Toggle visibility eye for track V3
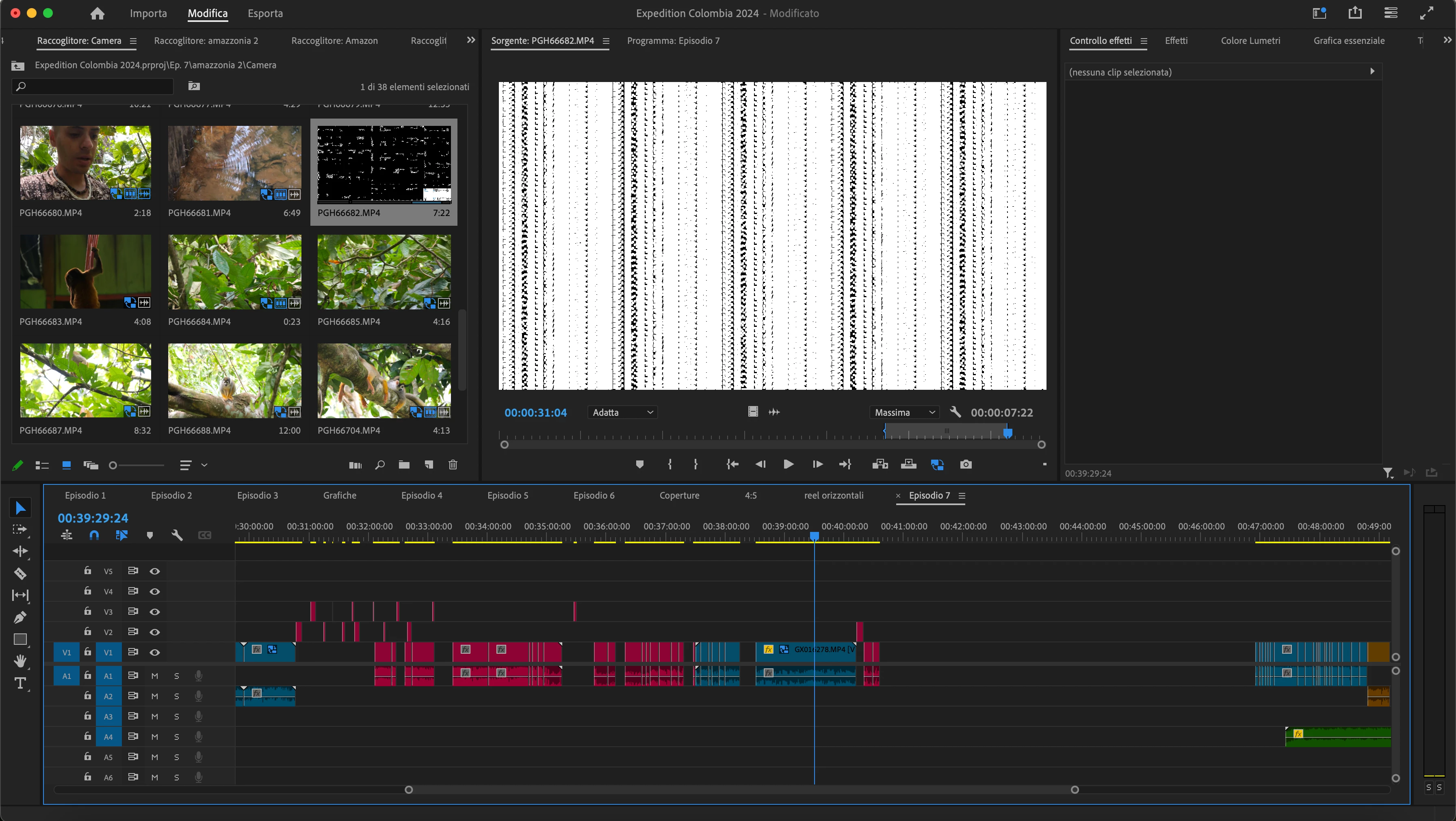Viewport: 1456px width, 821px height. point(154,612)
